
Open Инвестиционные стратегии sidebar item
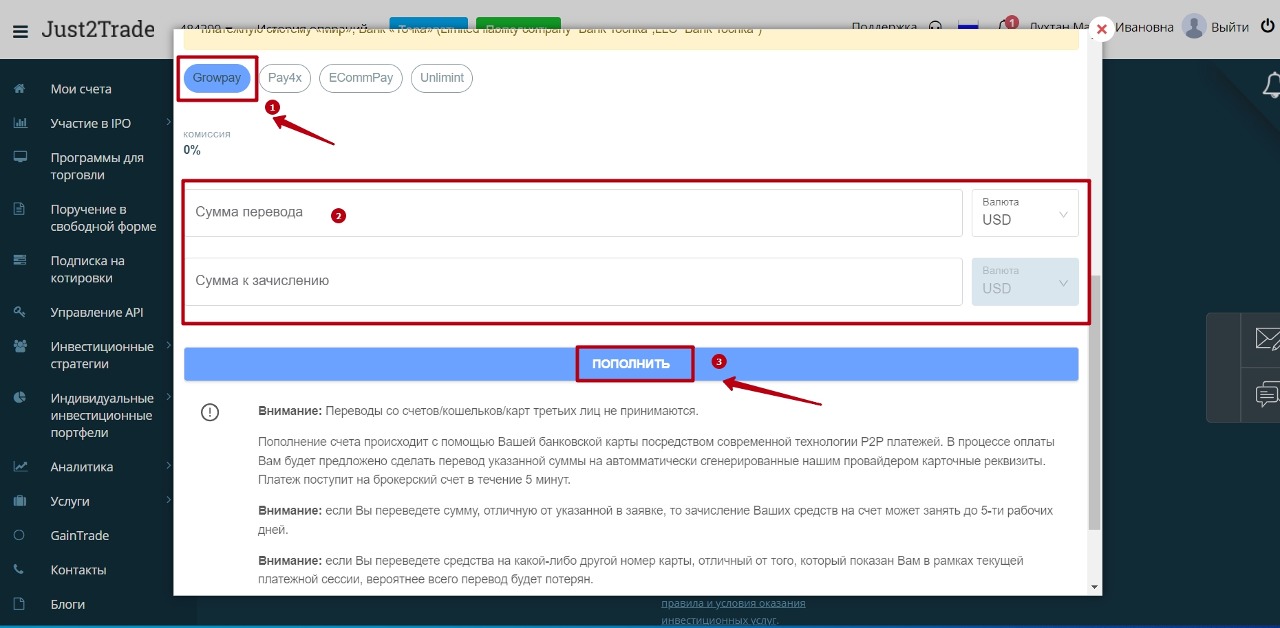click(102, 355)
